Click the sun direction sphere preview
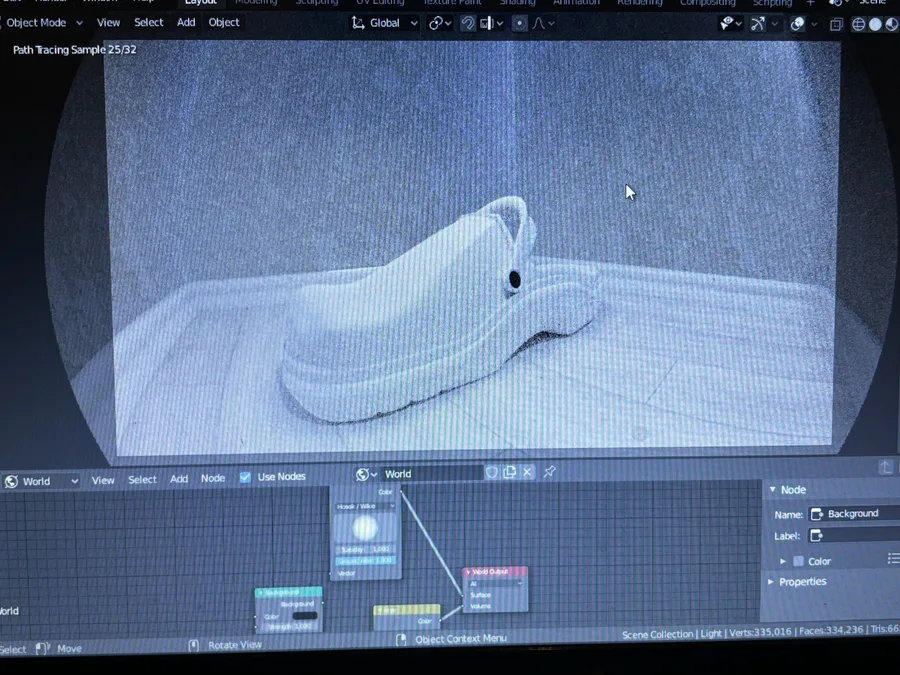 coord(364,528)
